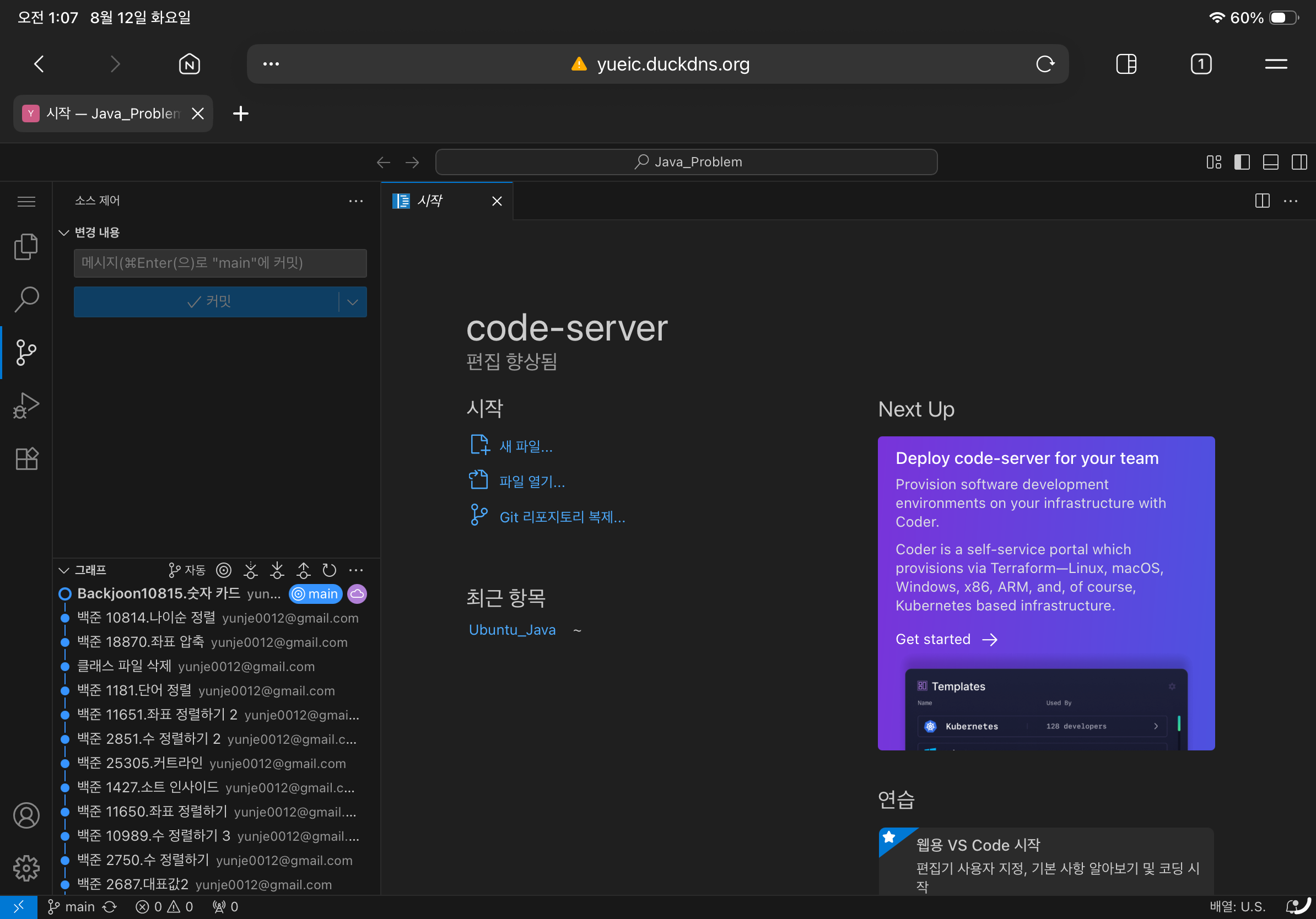Screen dimensions: 1316x919
Task: Click the commit message input field
Action: point(220,263)
